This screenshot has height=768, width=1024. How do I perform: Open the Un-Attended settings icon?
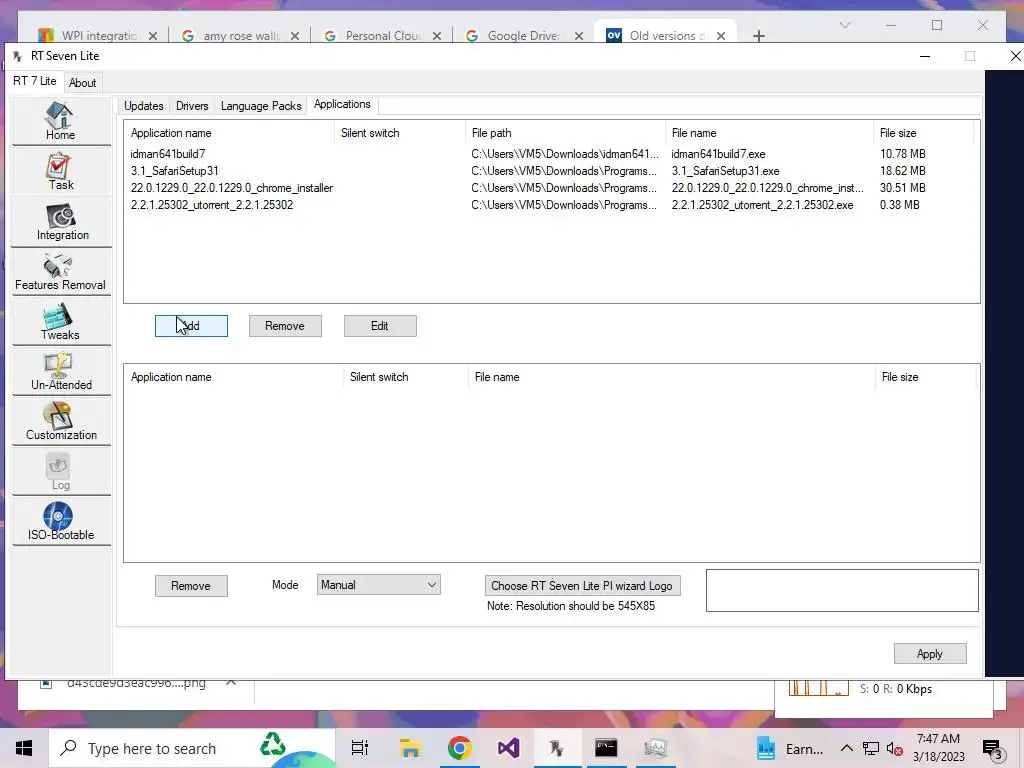(60, 372)
